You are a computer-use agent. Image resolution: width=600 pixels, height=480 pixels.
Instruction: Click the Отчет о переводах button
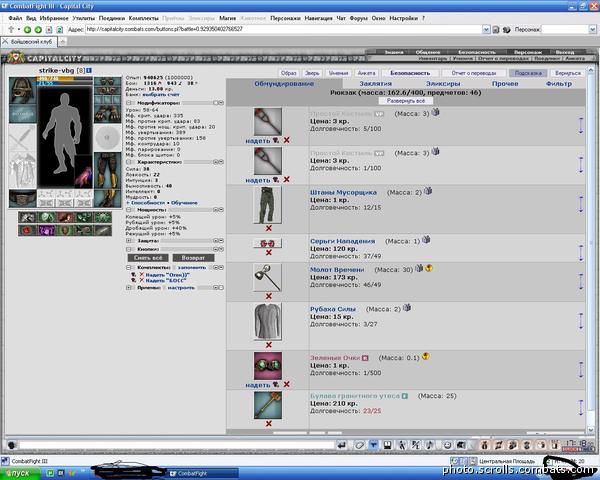tap(474, 73)
